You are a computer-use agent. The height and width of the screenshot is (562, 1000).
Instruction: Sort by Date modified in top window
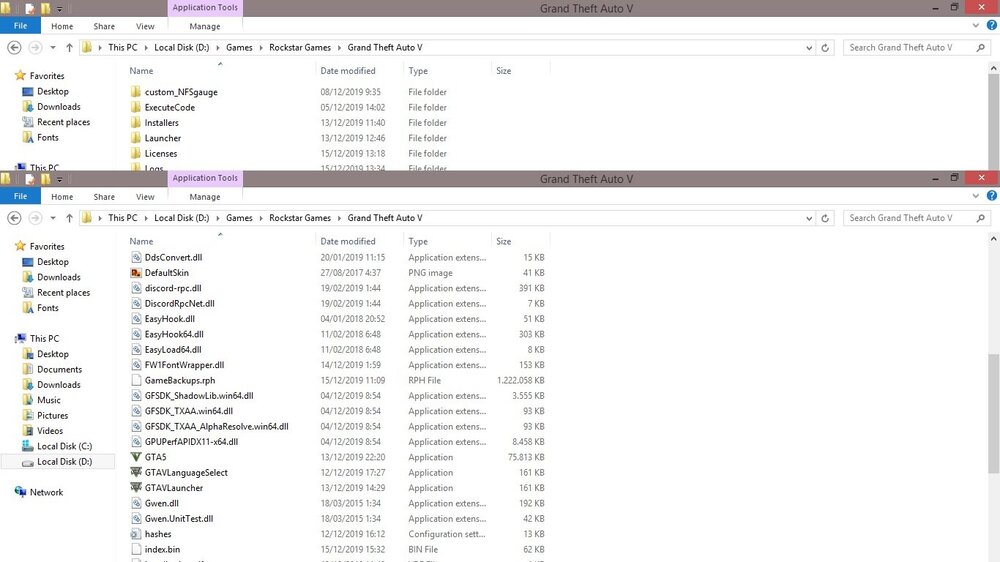pyautogui.click(x=348, y=71)
